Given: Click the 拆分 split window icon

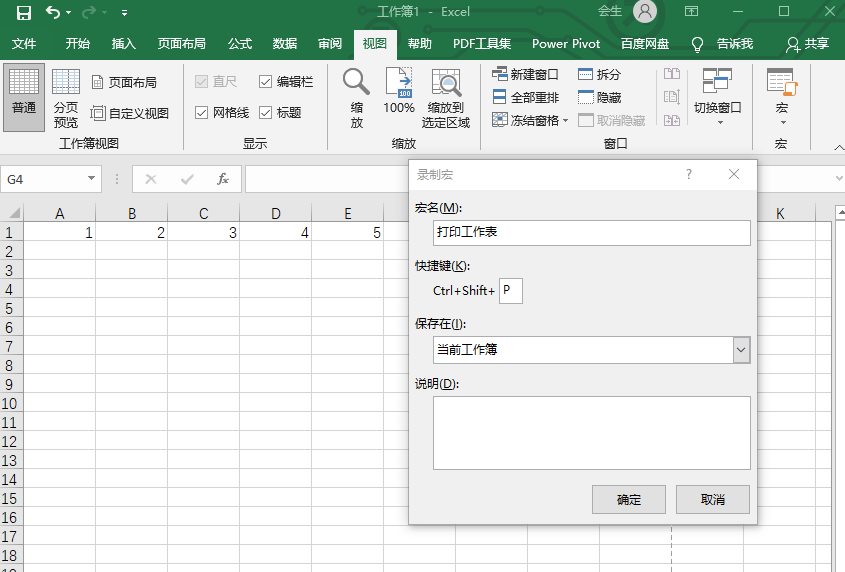Looking at the screenshot, I should [586, 74].
